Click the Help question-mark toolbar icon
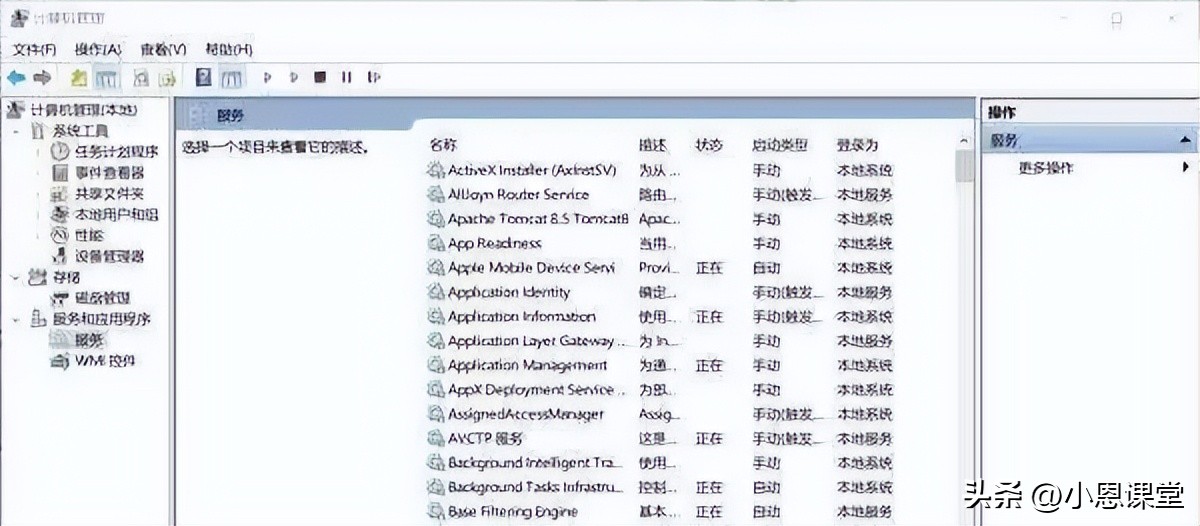The height and width of the screenshot is (526, 1200). [204, 77]
